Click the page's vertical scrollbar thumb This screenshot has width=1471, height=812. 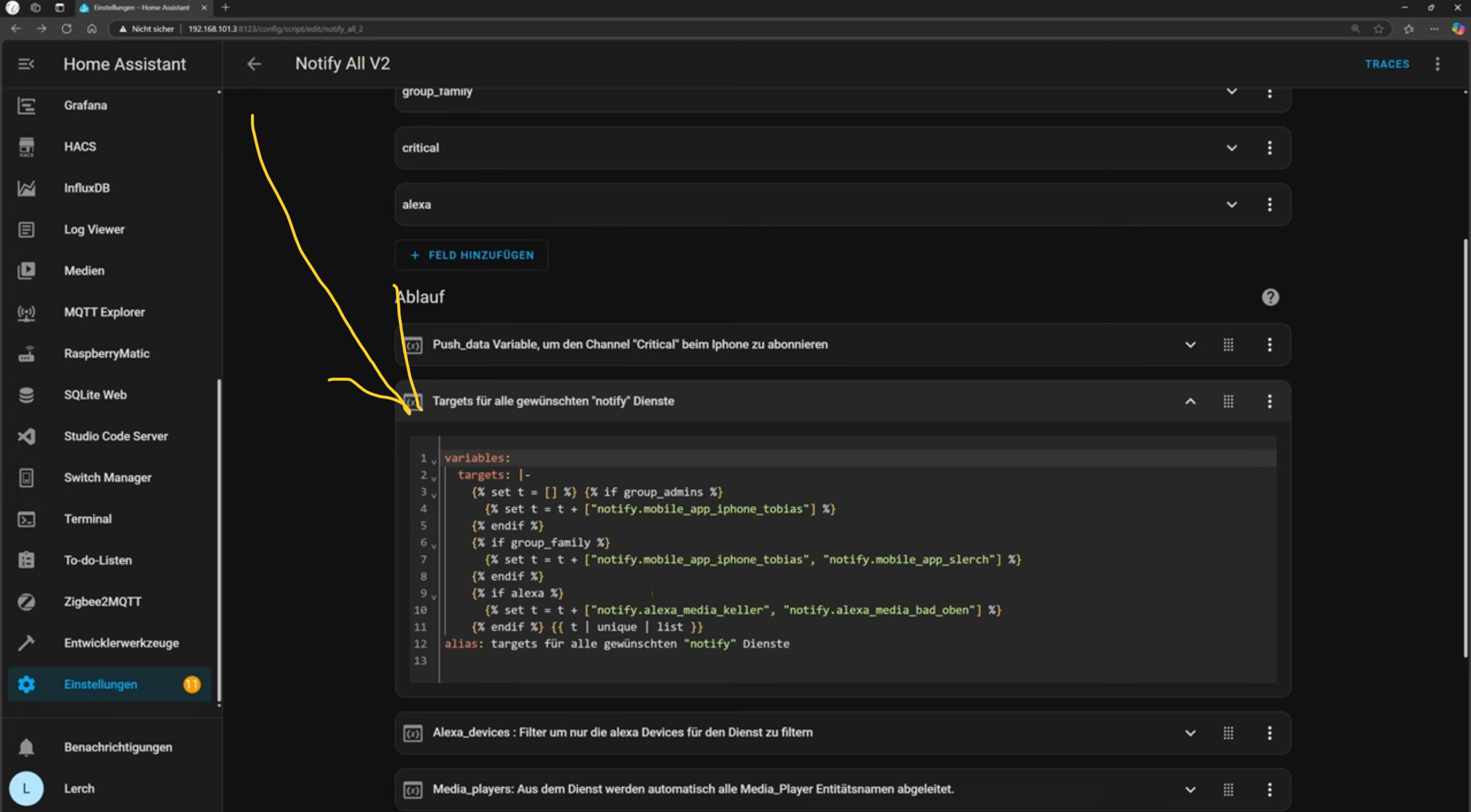point(1465,449)
